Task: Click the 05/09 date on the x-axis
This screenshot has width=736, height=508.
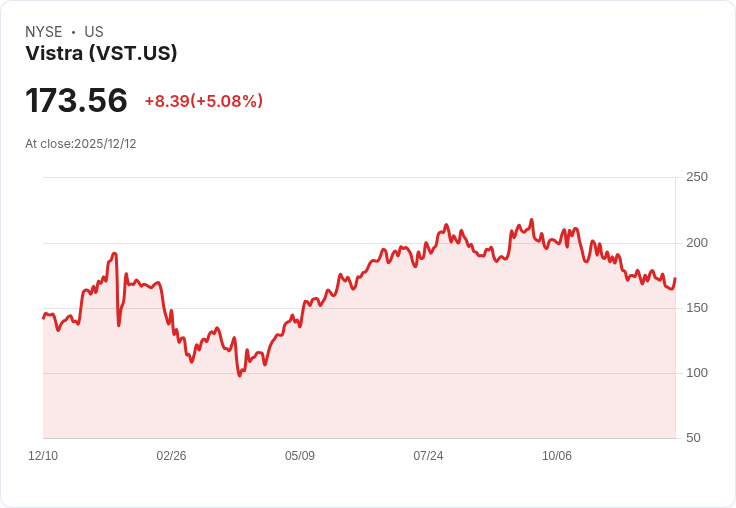Action: pos(300,456)
